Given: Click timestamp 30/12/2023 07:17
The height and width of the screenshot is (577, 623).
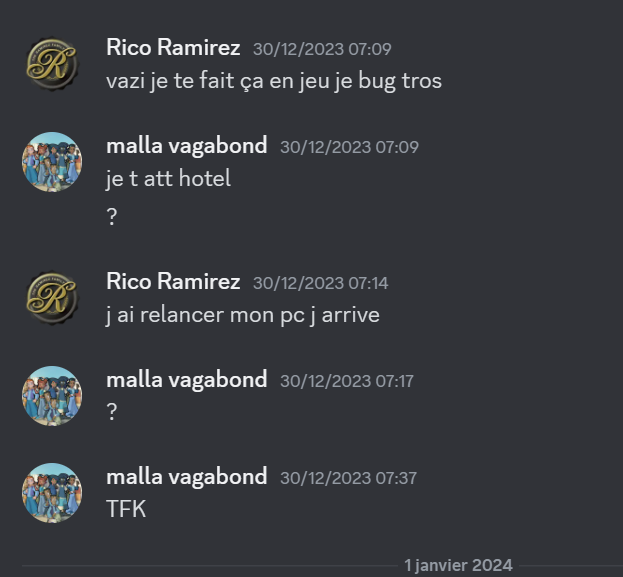Looking at the screenshot, I should point(347,381).
